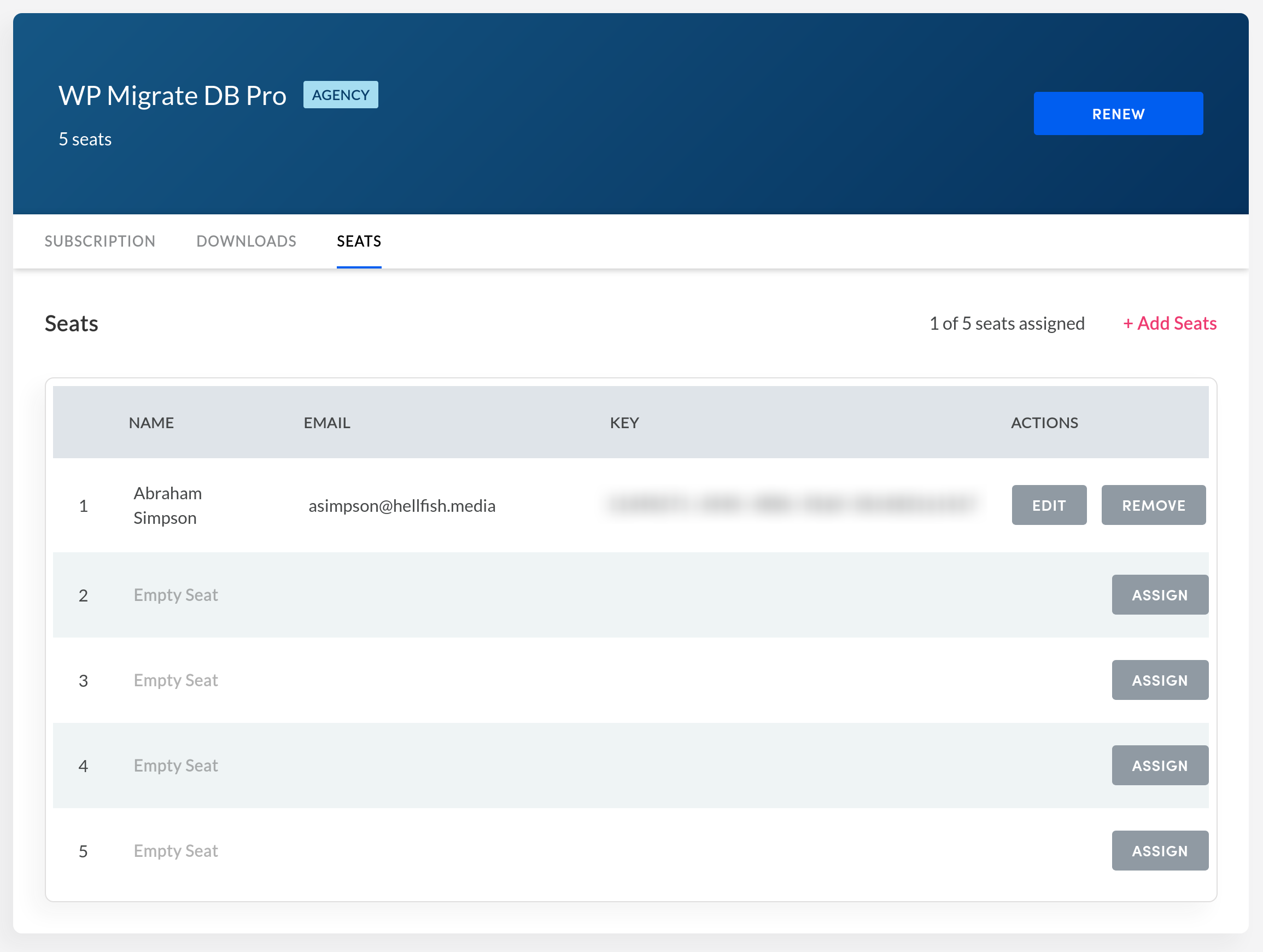Image resolution: width=1263 pixels, height=952 pixels.
Task: Click the Seats section heading
Action: 72,323
